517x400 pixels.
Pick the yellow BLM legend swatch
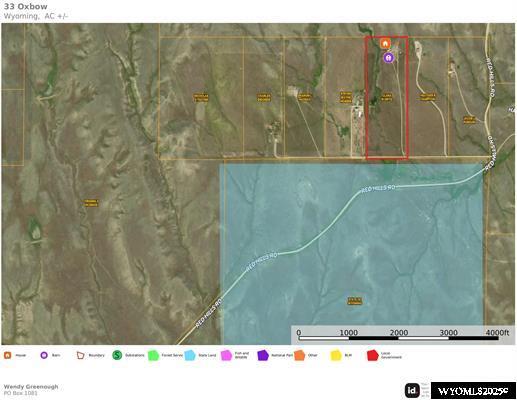[336, 355]
